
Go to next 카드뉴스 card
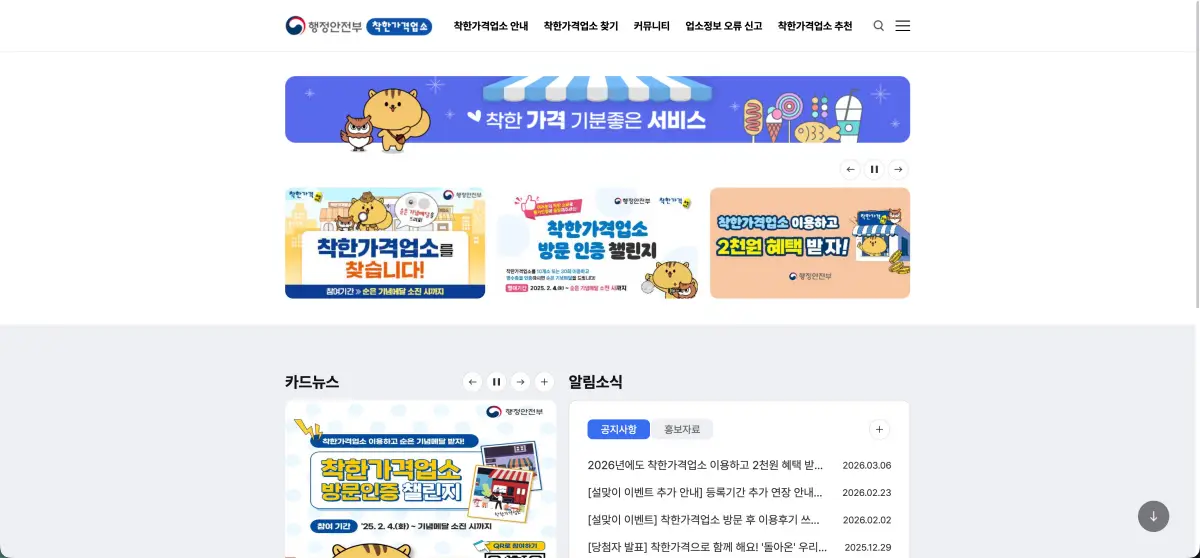[520, 382]
